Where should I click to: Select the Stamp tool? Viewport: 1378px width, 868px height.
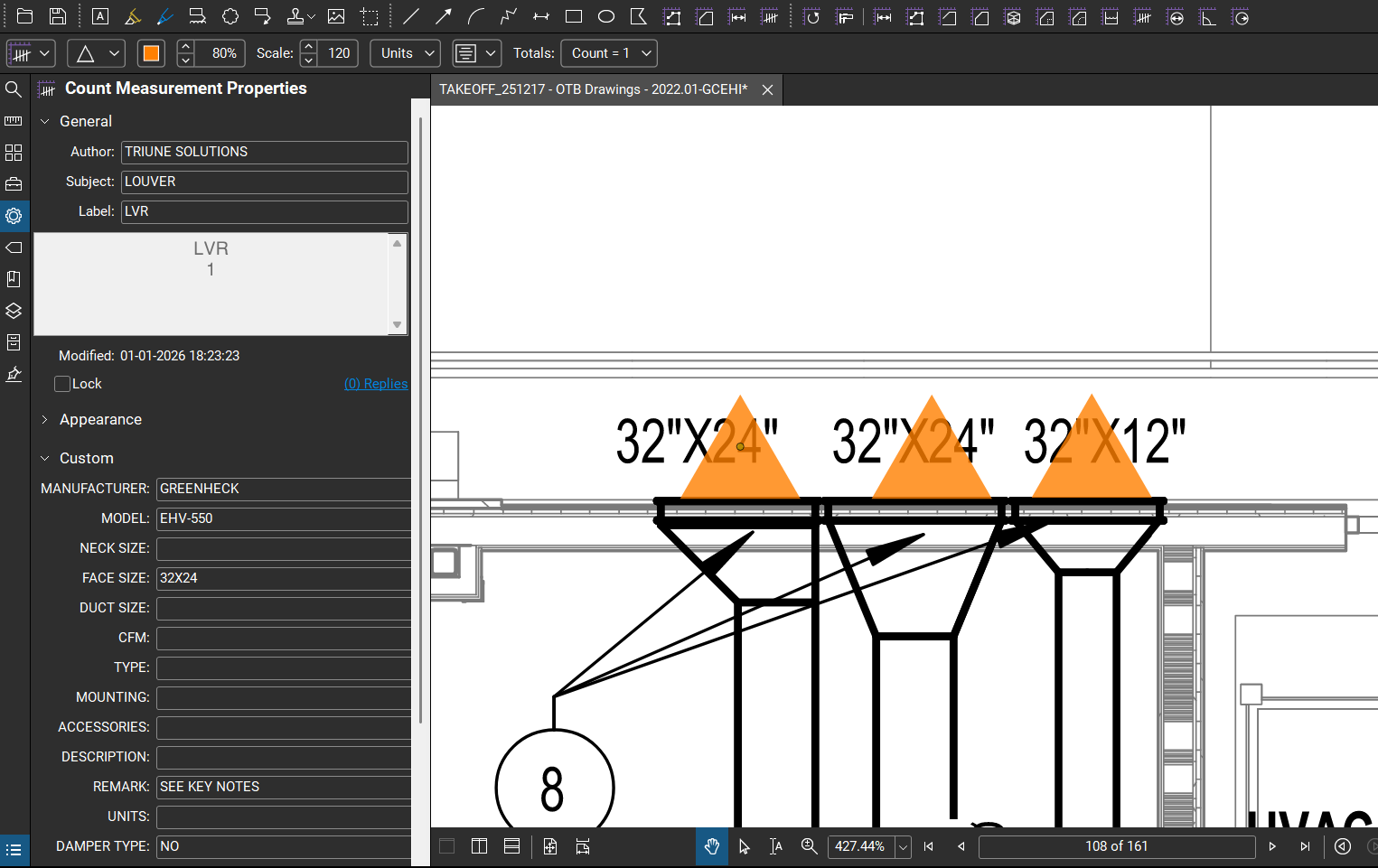pos(295,16)
